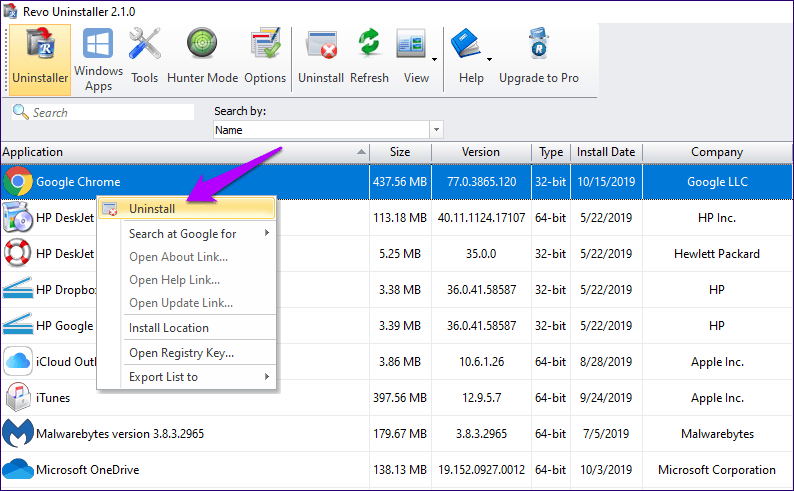Click the Microsoft OneDrive cloud icon
The width and height of the screenshot is (794, 491).
click(18, 469)
